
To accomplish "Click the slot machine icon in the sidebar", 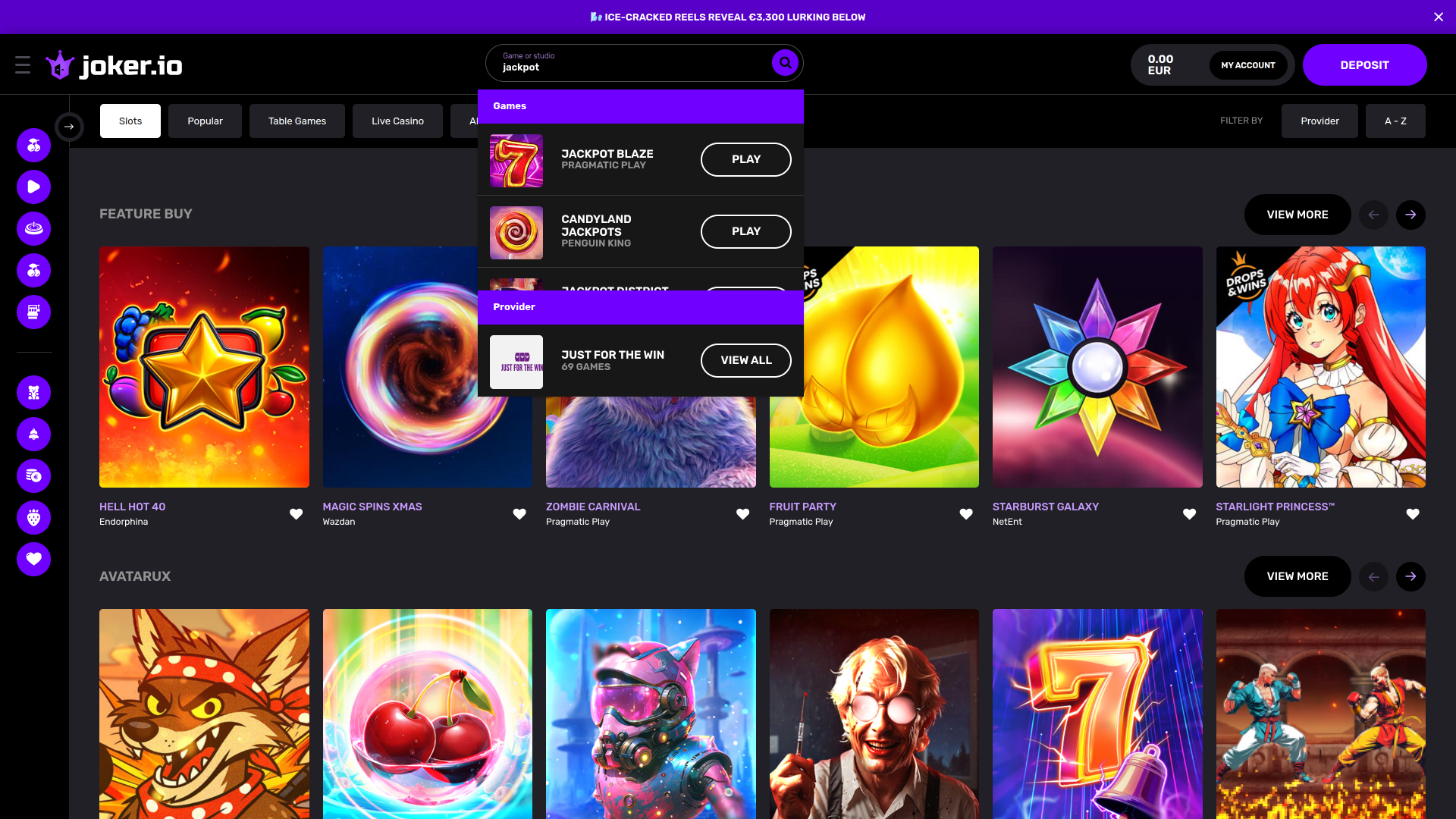I will pyautogui.click(x=33, y=312).
